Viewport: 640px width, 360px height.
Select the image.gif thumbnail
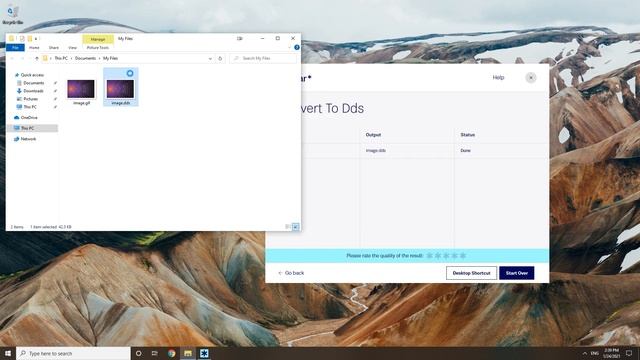[81, 88]
